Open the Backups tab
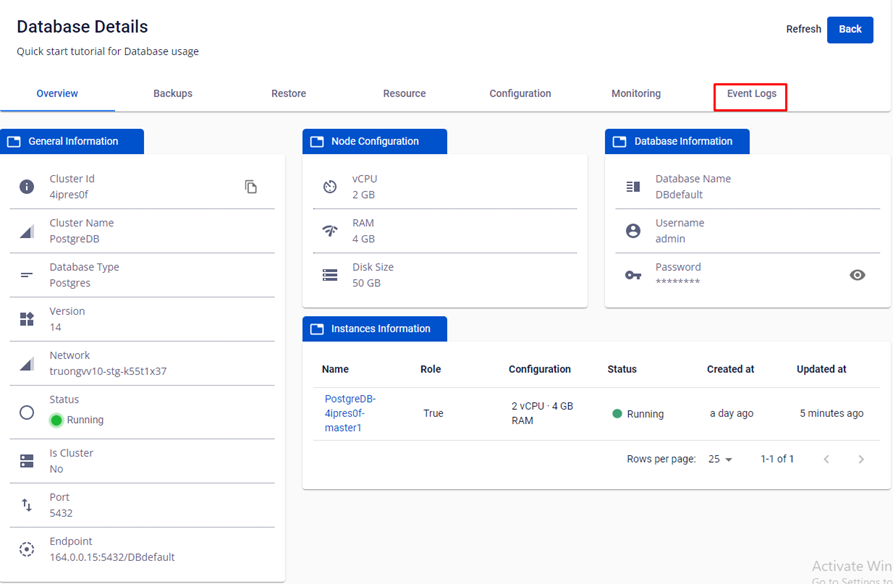Image resolution: width=893 pixels, height=584 pixels. tap(173, 93)
